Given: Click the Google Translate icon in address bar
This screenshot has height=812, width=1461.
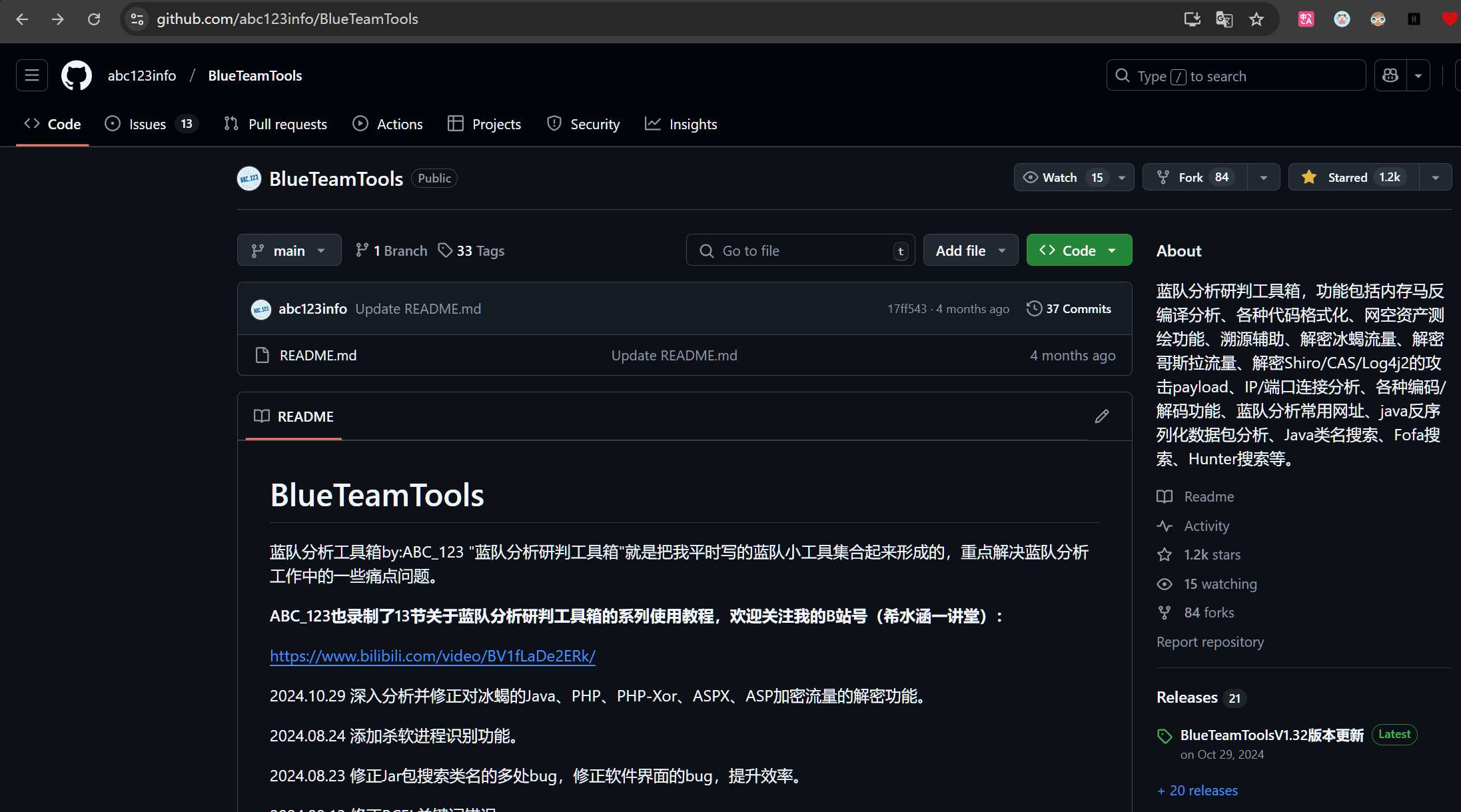Looking at the screenshot, I should point(1224,19).
